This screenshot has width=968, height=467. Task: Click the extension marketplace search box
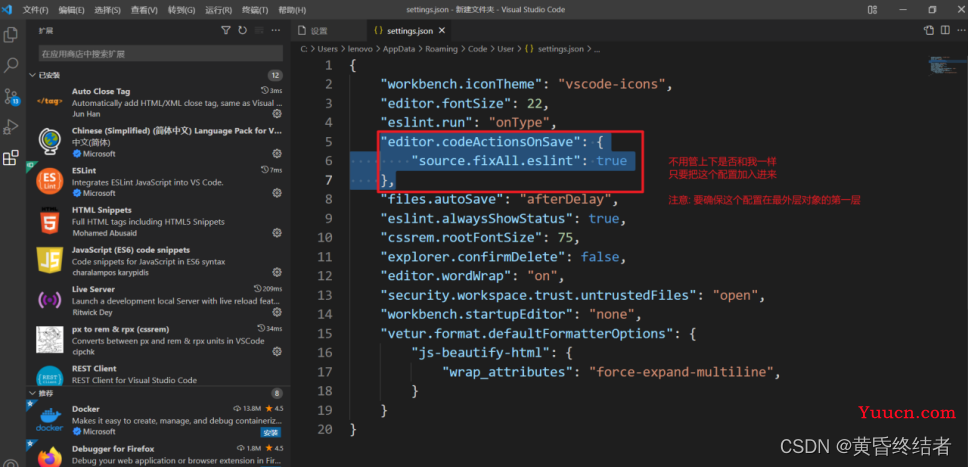[161, 54]
